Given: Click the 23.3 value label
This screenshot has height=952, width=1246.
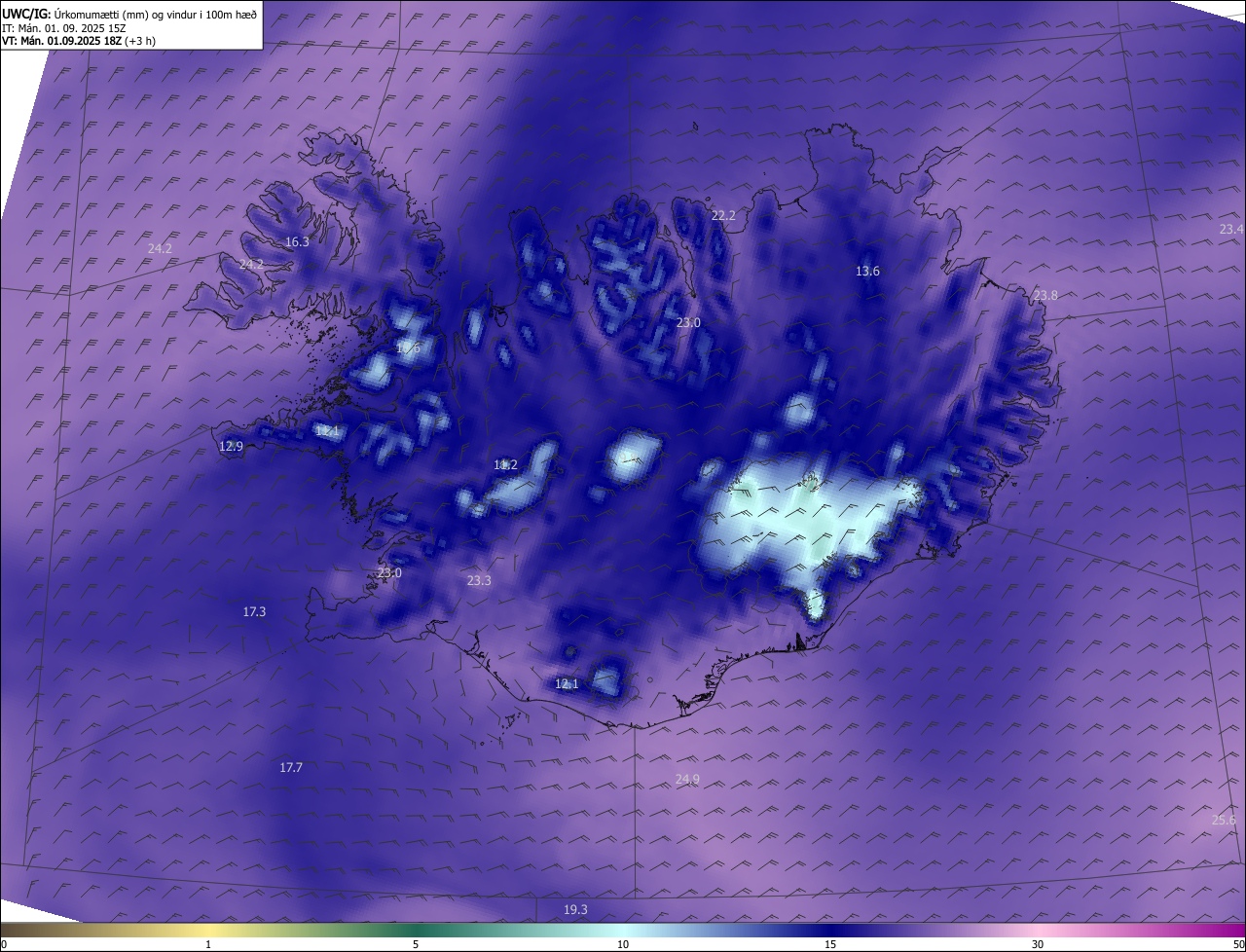Looking at the screenshot, I should [479, 580].
